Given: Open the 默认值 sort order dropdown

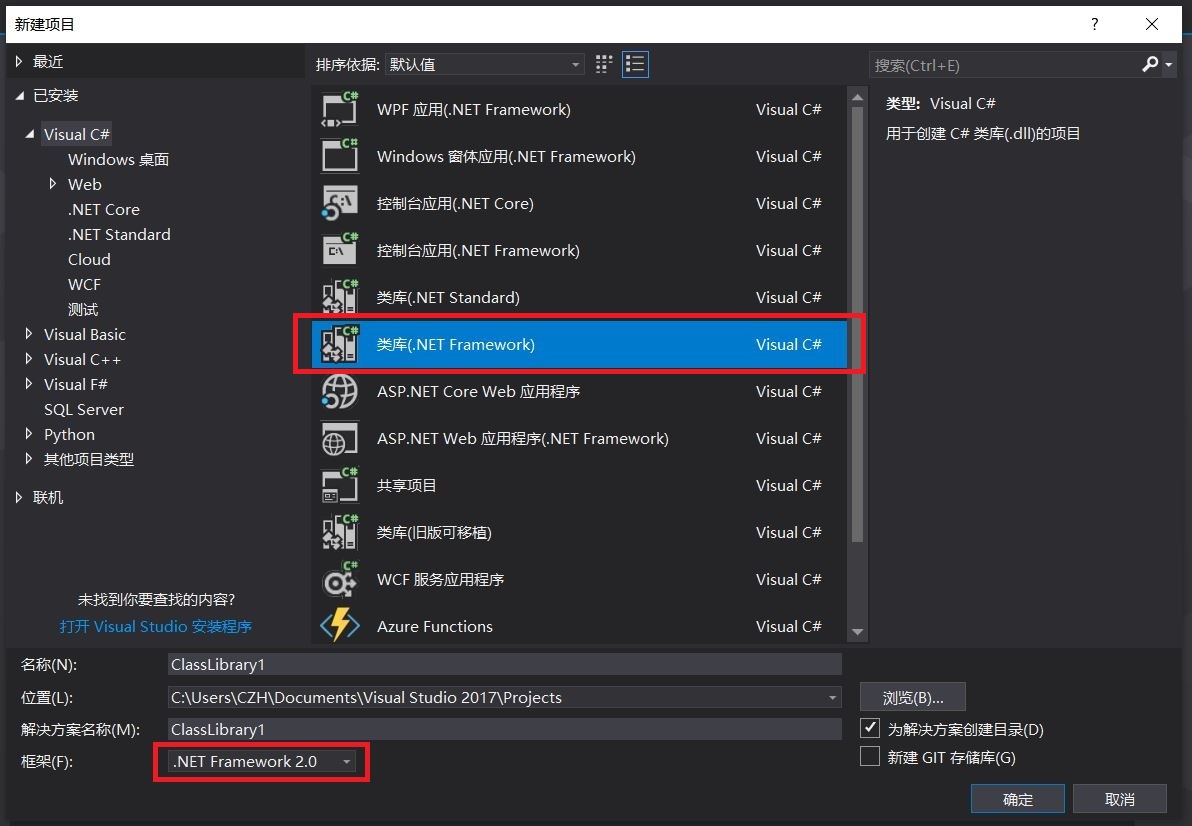Looking at the screenshot, I should (x=575, y=63).
